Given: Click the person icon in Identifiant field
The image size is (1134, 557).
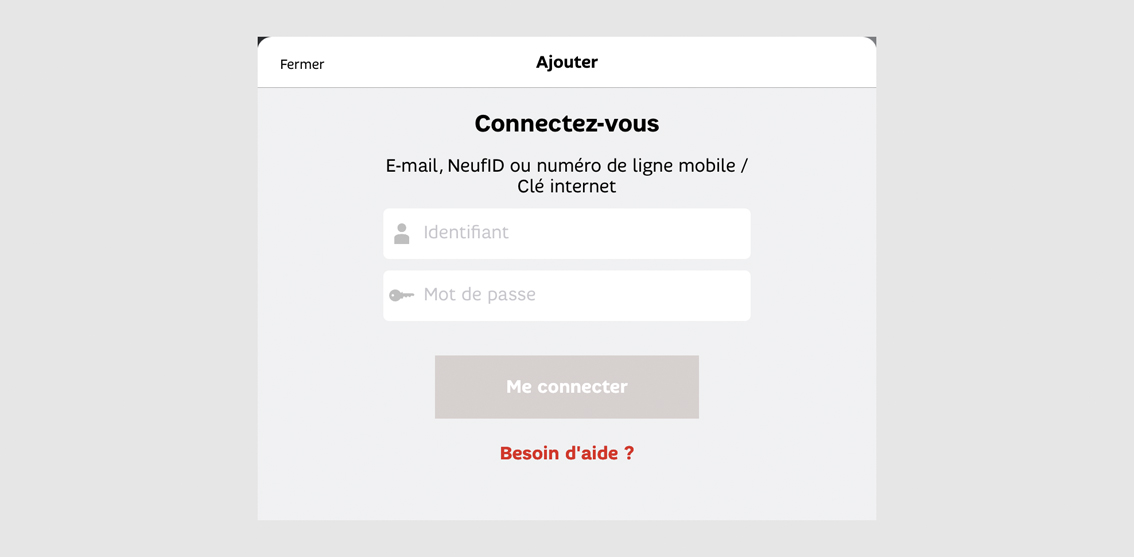Looking at the screenshot, I should coord(401,234).
